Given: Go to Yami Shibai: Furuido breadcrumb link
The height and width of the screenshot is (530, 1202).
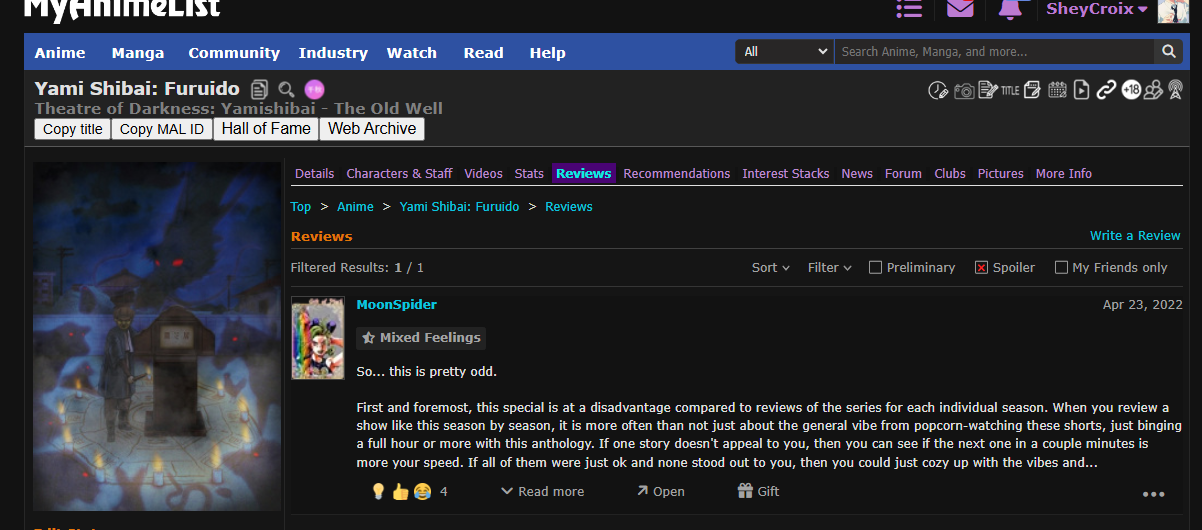Looking at the screenshot, I should pyautogui.click(x=459, y=207).
